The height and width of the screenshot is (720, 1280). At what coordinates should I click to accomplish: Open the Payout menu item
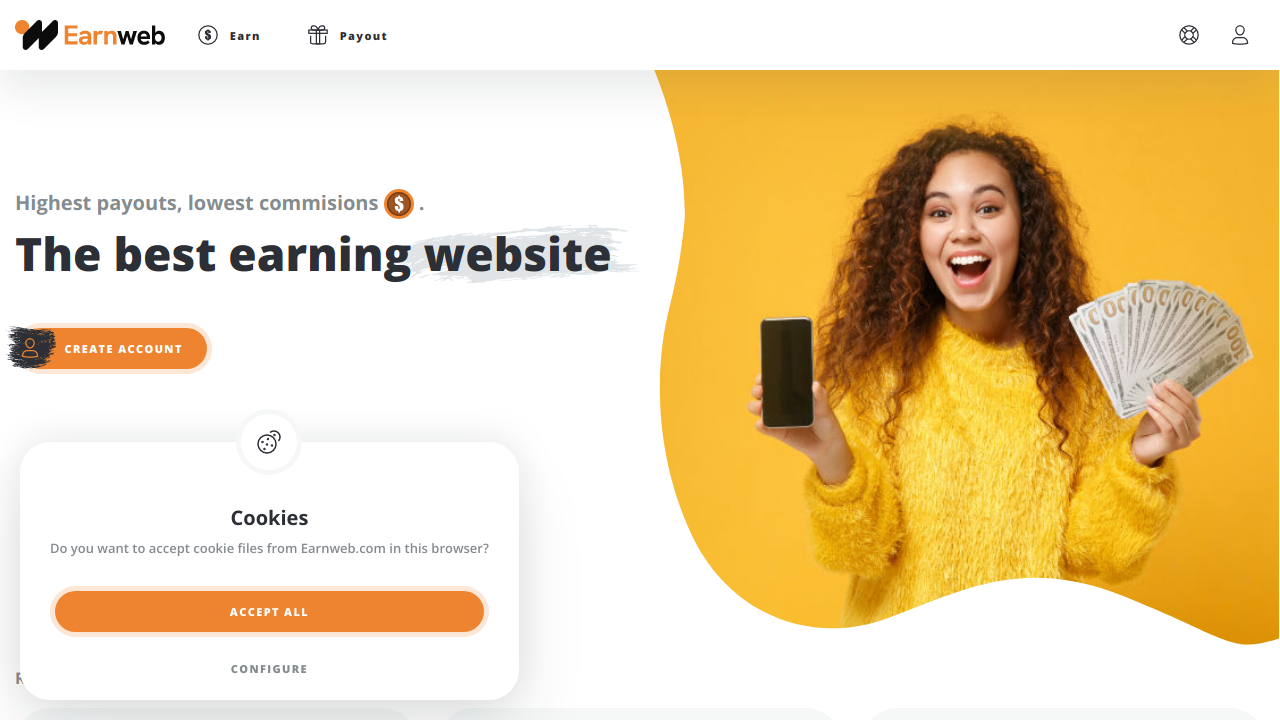[x=347, y=36]
